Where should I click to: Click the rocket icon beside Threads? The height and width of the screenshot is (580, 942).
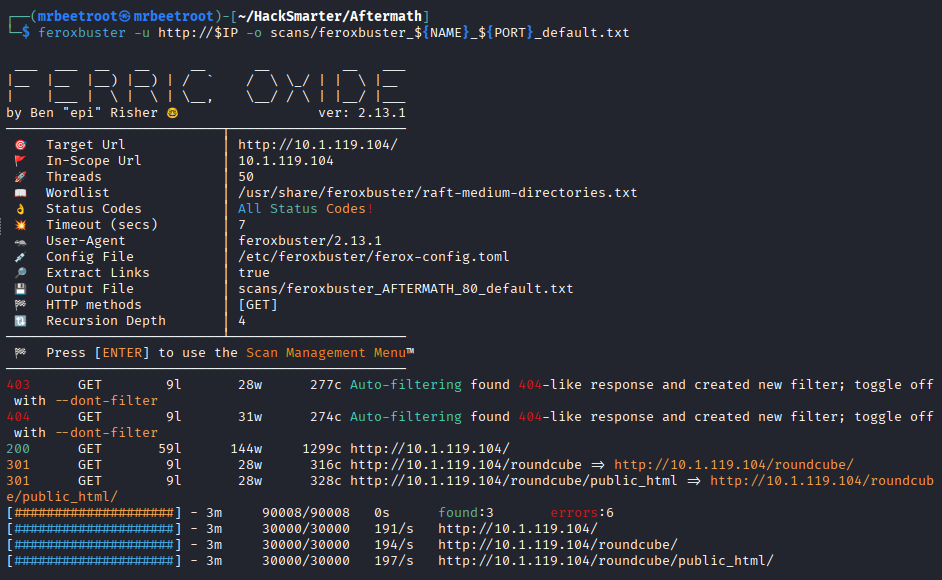click(20, 177)
